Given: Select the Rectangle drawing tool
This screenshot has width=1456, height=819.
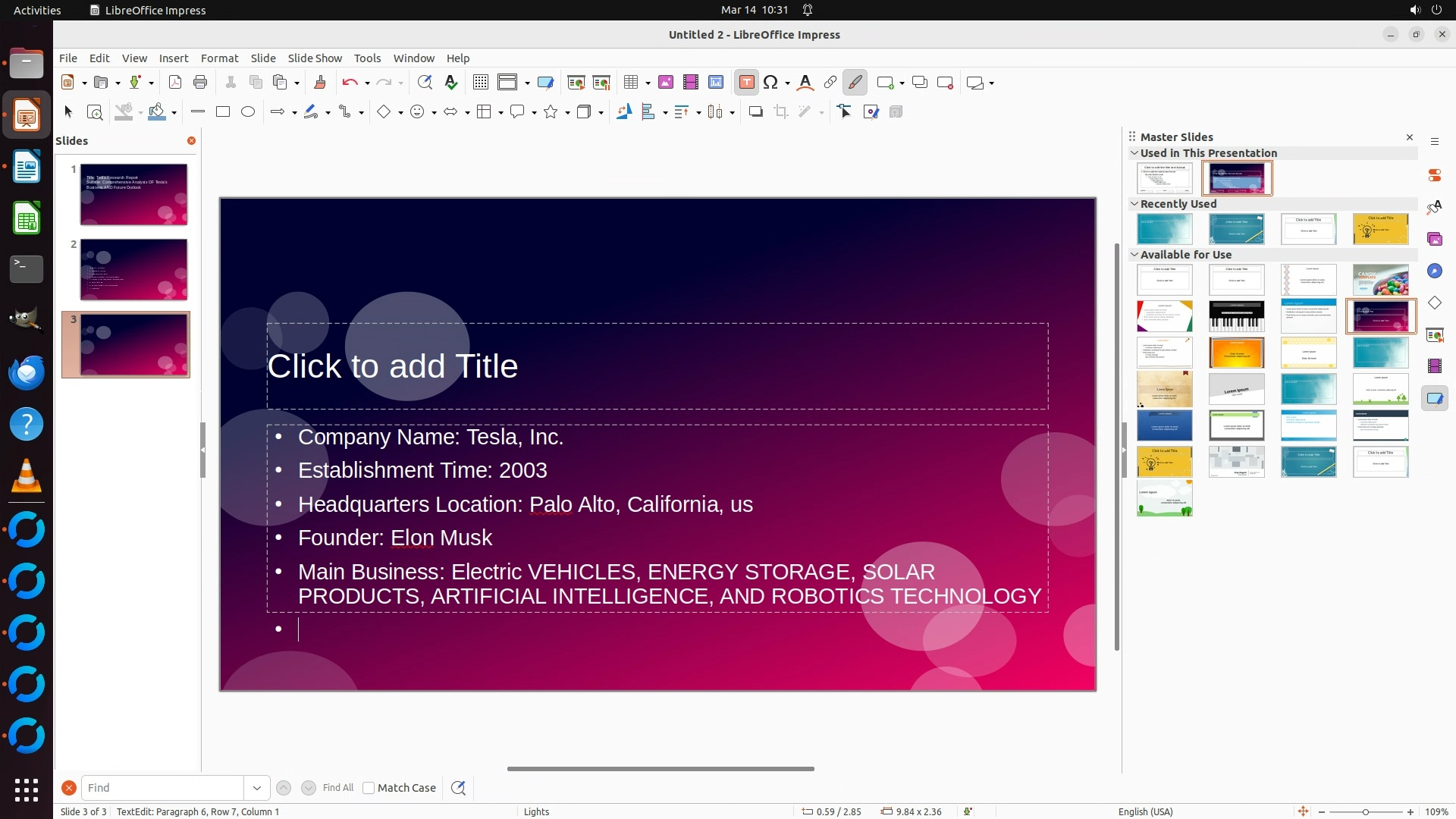Looking at the screenshot, I should 223,112.
